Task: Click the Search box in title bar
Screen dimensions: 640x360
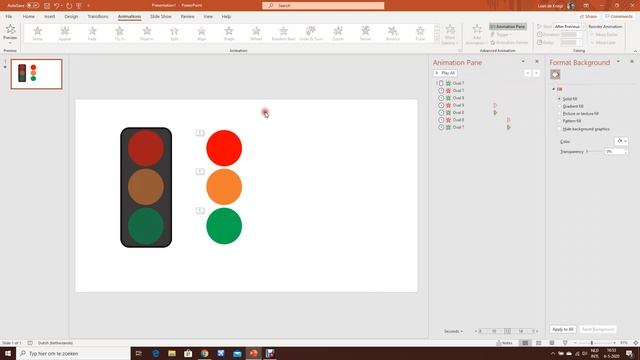Action: (x=323, y=6)
